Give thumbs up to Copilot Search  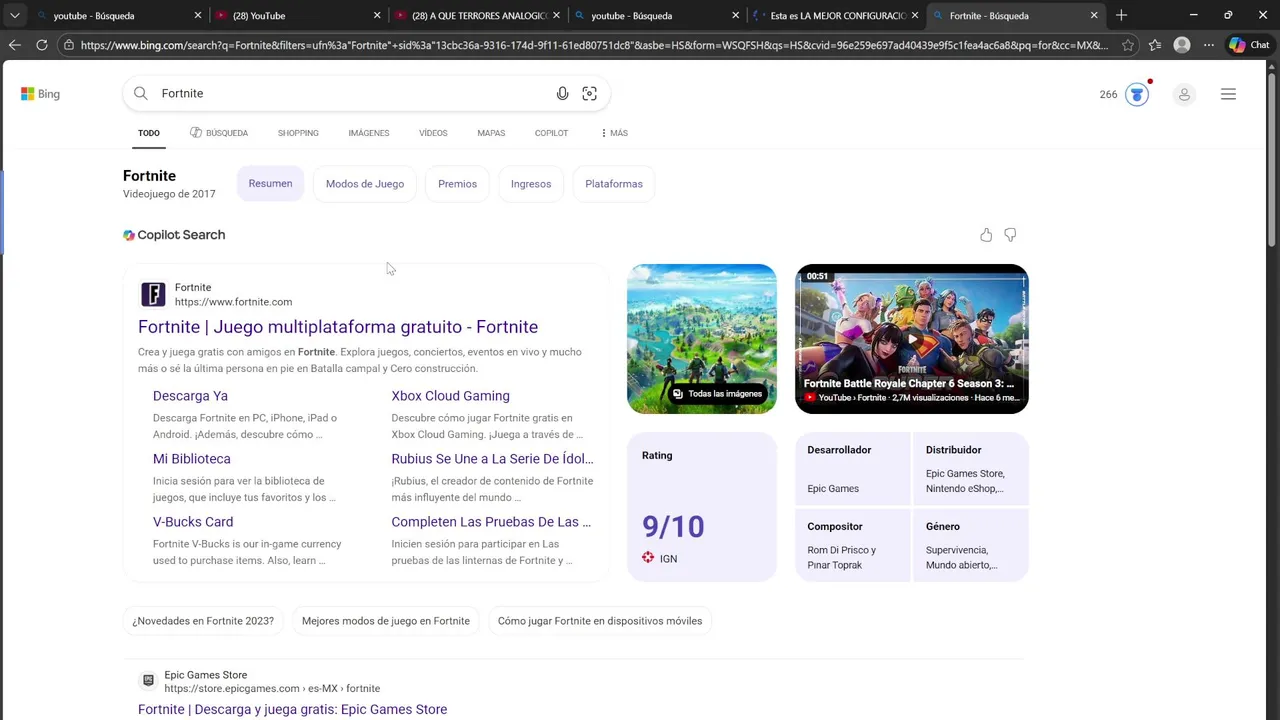[986, 235]
